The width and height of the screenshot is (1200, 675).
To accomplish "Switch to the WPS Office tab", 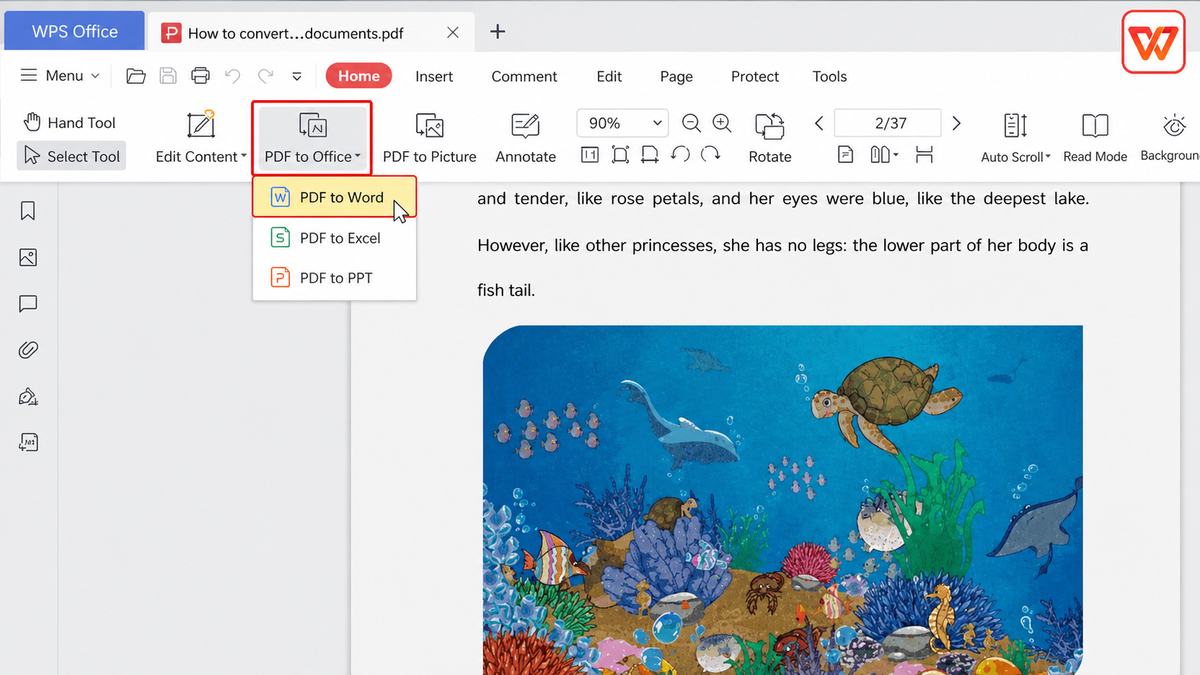I will coord(74,31).
